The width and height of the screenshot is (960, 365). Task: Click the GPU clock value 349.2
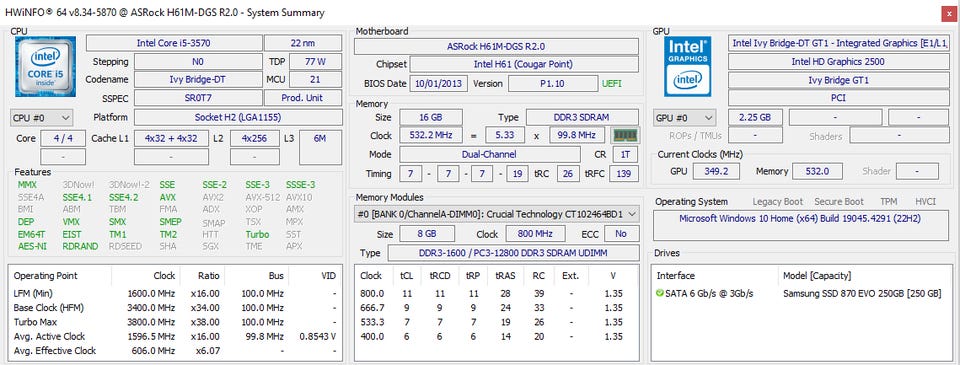tap(716, 171)
